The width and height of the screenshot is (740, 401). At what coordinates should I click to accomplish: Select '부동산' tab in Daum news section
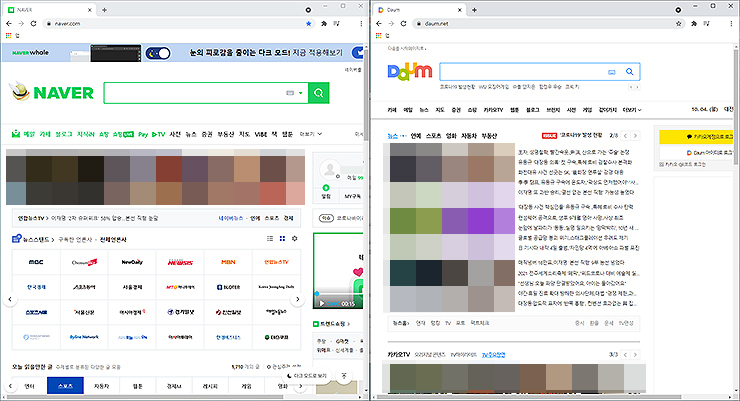[x=489, y=136]
